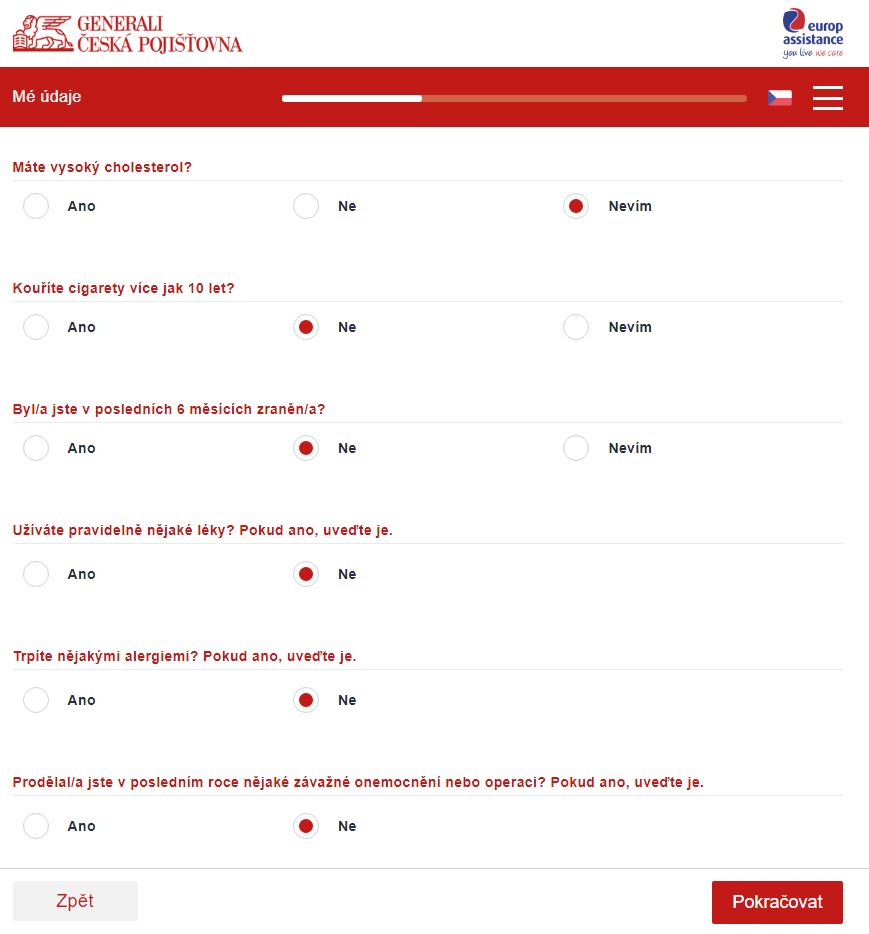Image resolution: width=869 pixels, height=934 pixels.
Task: Select Ne for allergies question
Action: tap(306, 700)
